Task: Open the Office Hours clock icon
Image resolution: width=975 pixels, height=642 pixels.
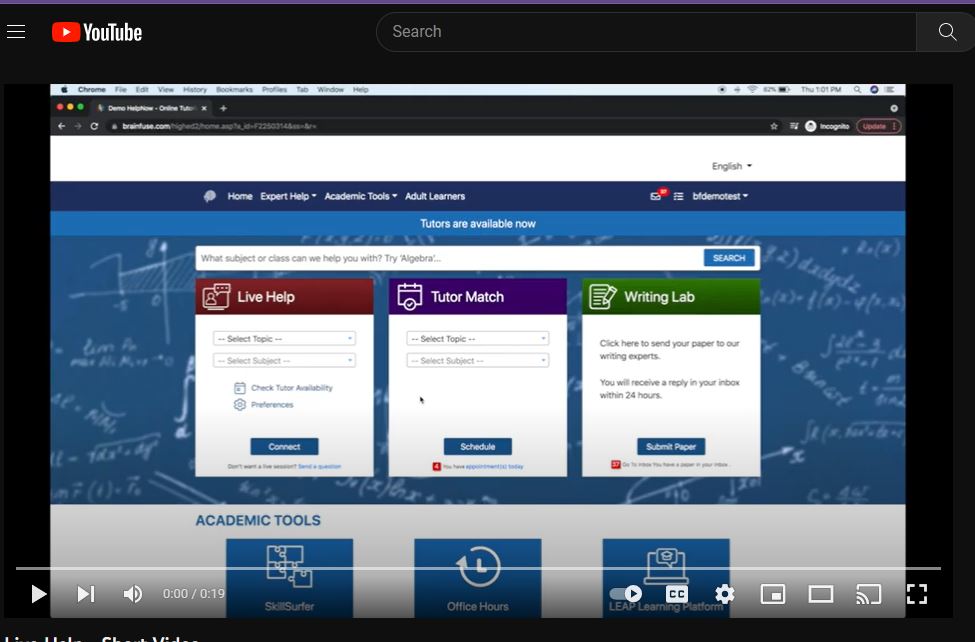Action: pos(477,563)
